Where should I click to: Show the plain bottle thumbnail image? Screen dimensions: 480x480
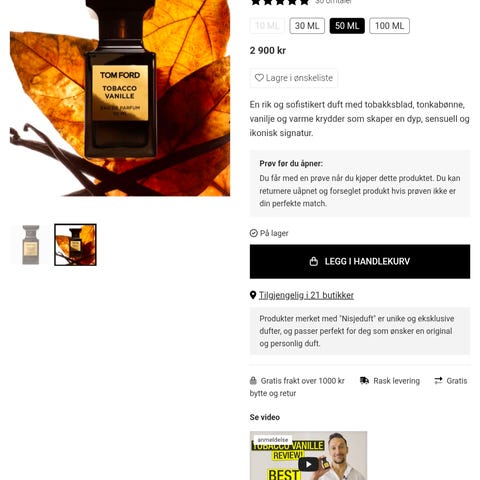click(x=31, y=245)
